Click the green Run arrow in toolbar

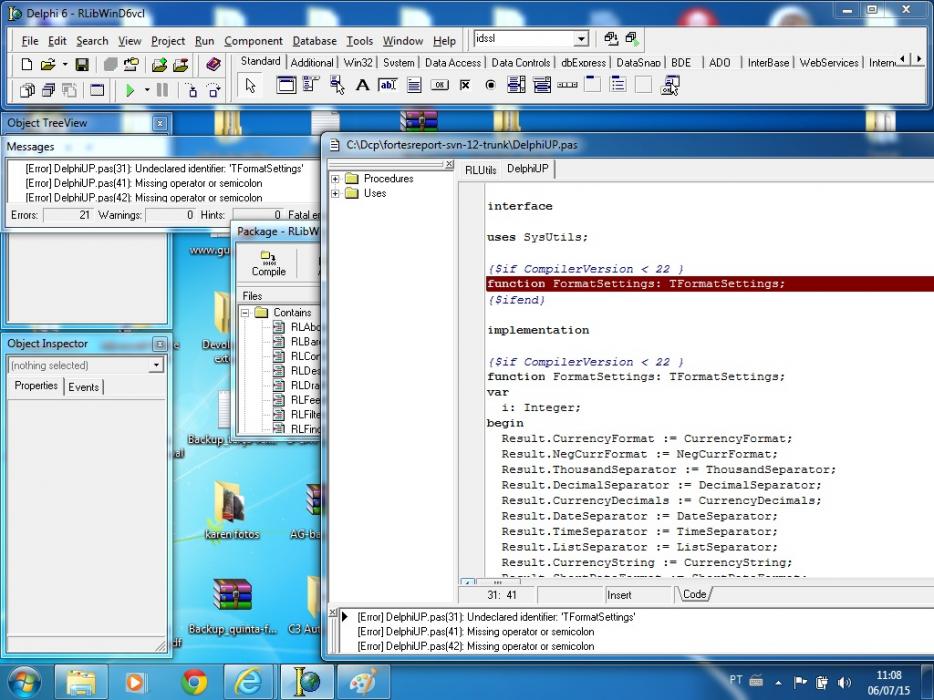(130, 91)
